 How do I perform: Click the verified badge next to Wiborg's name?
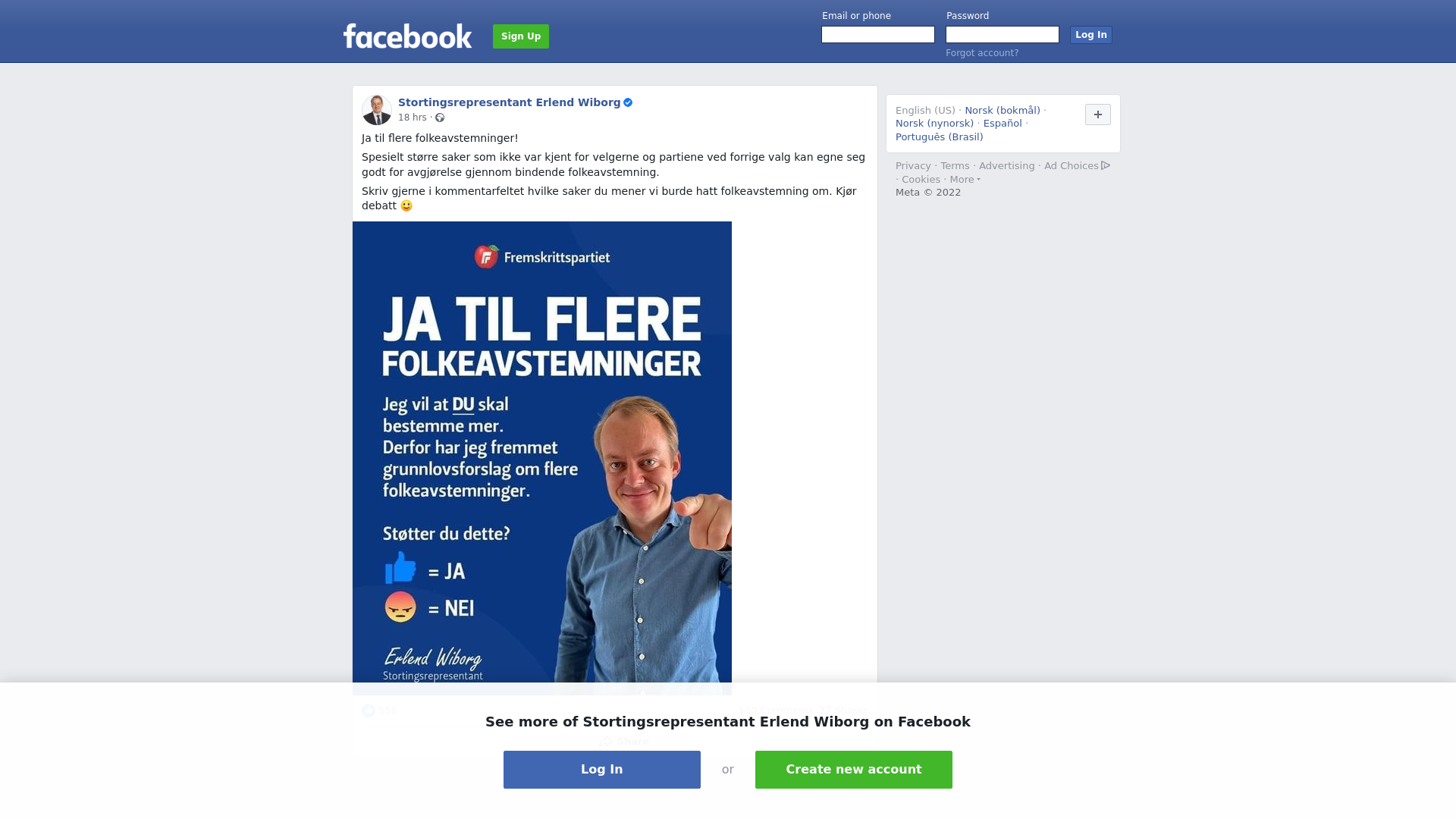(628, 102)
